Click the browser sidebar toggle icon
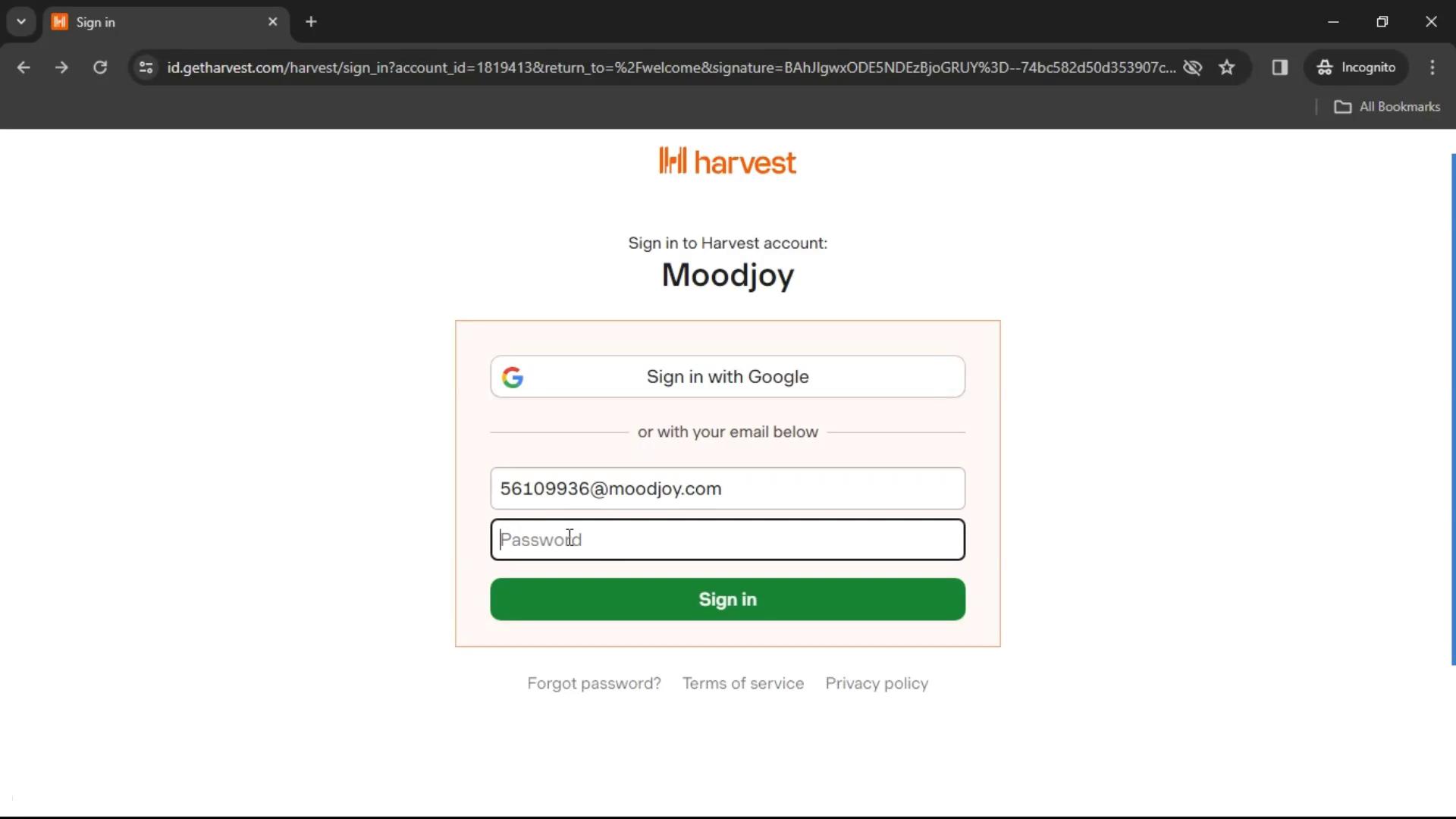Screen dimensions: 1456x819 [x=1279, y=67]
